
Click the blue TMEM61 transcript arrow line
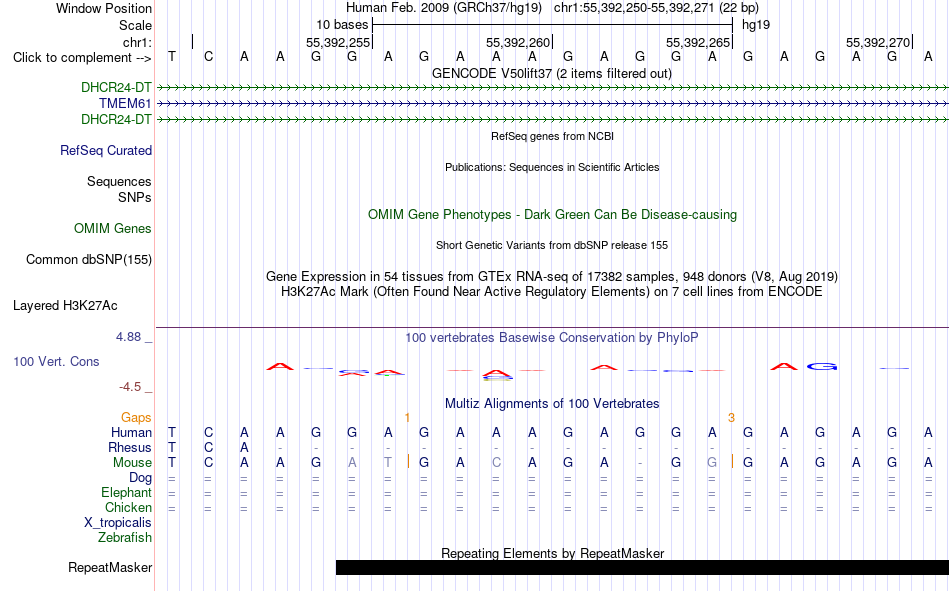553,104
